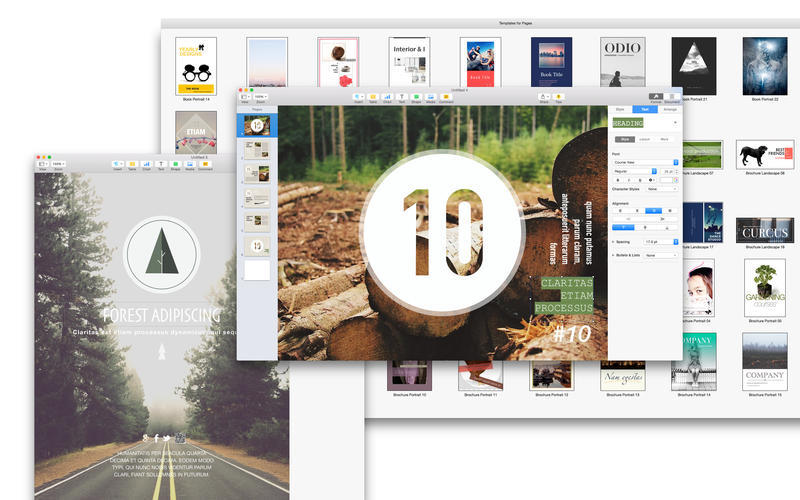The image size is (800, 500).
Task: Open the Courier New font family dropdown
Action: 645,161
